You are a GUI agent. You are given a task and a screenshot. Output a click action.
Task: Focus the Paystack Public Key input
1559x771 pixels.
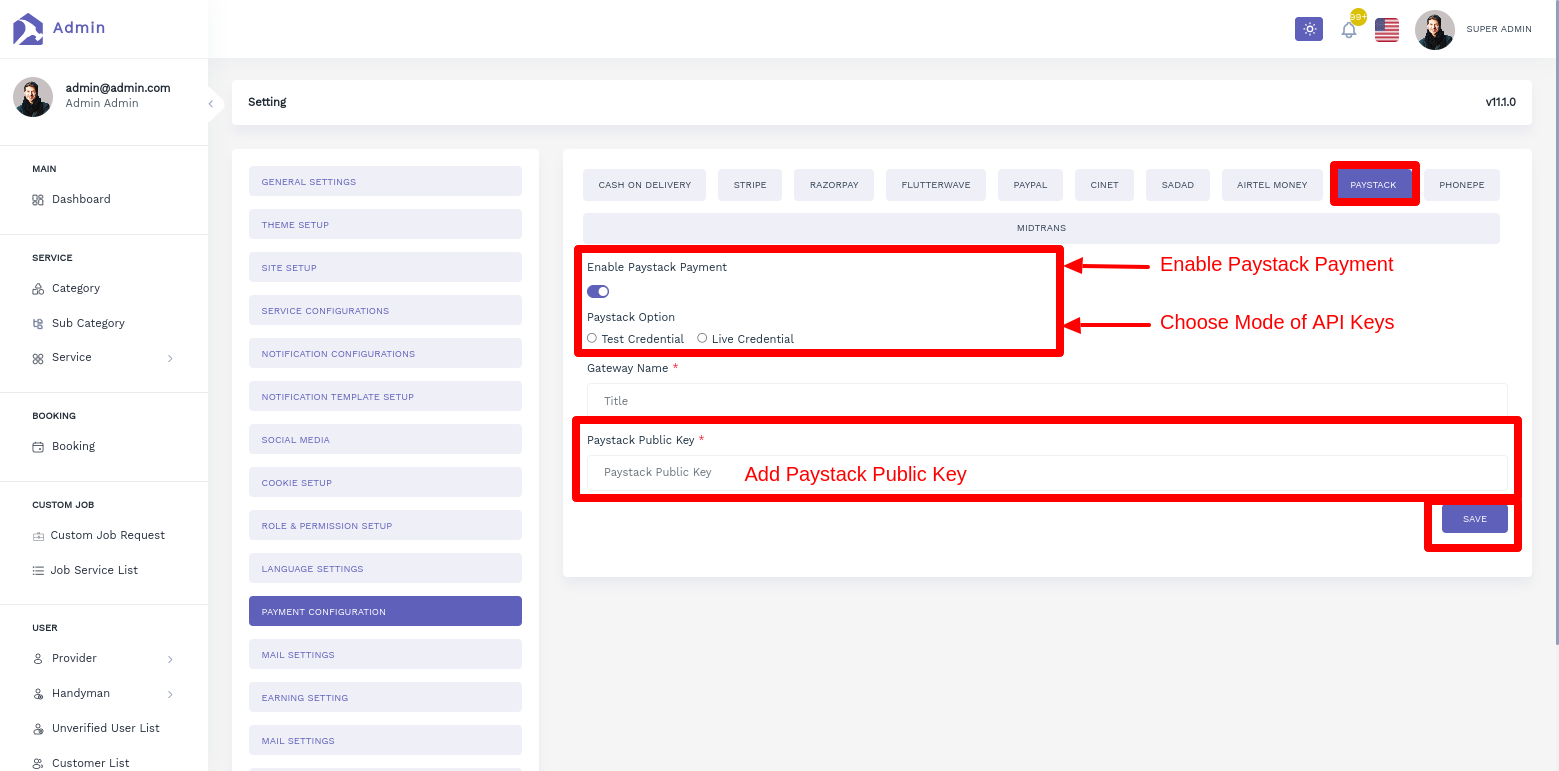[1047, 472]
